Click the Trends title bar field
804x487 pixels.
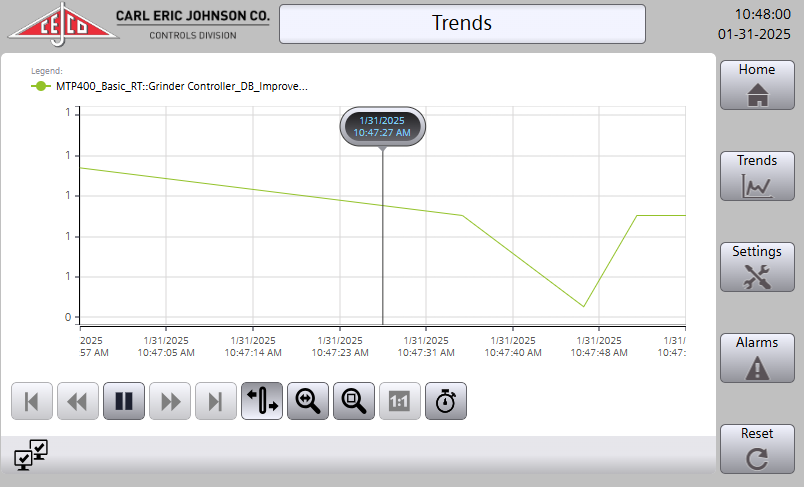pos(462,24)
